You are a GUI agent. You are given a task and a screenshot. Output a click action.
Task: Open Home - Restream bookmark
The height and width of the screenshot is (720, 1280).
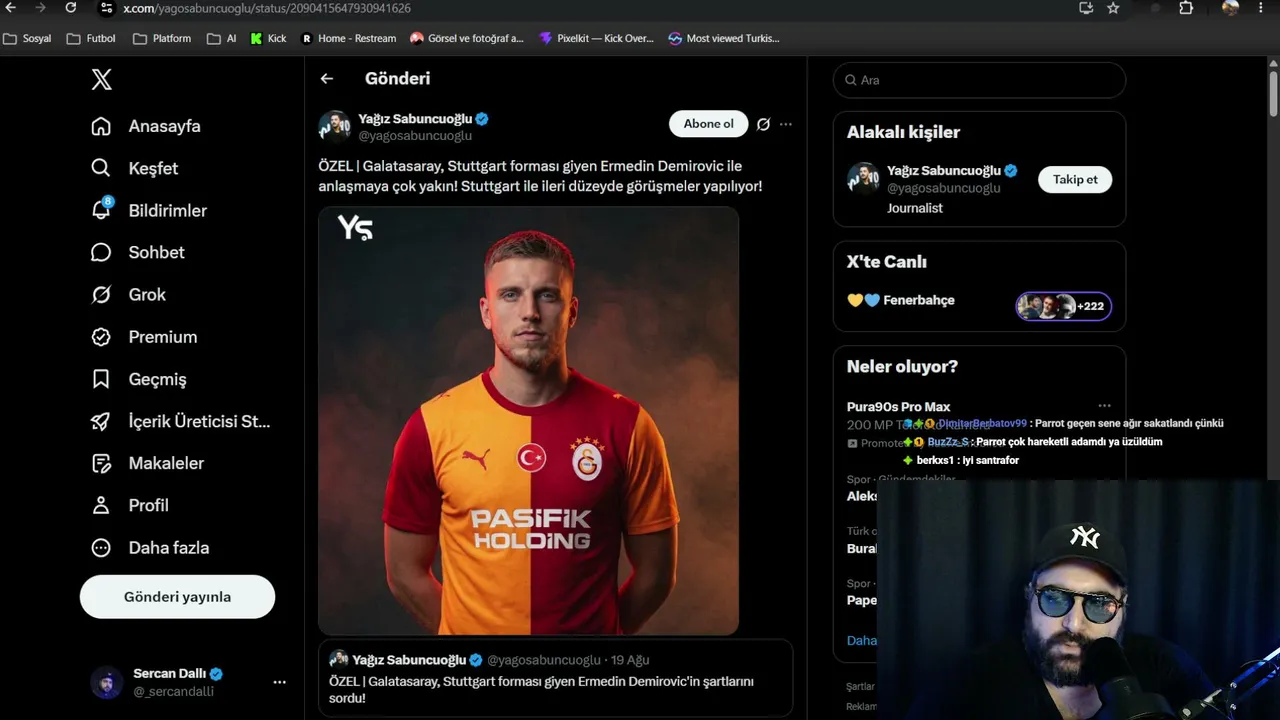(x=348, y=39)
